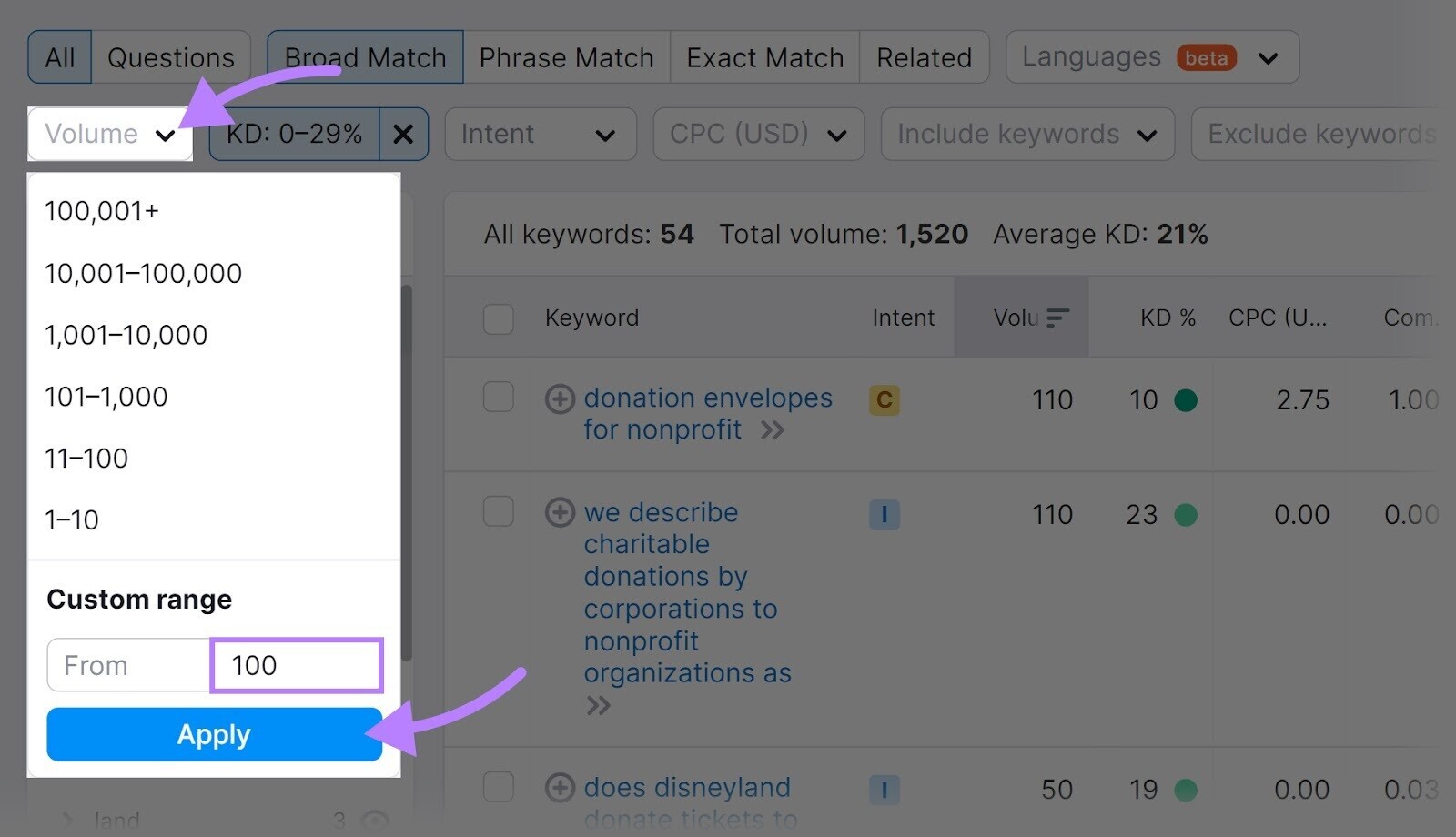
Task: Open the Intent filter dropdown
Action: point(541,134)
